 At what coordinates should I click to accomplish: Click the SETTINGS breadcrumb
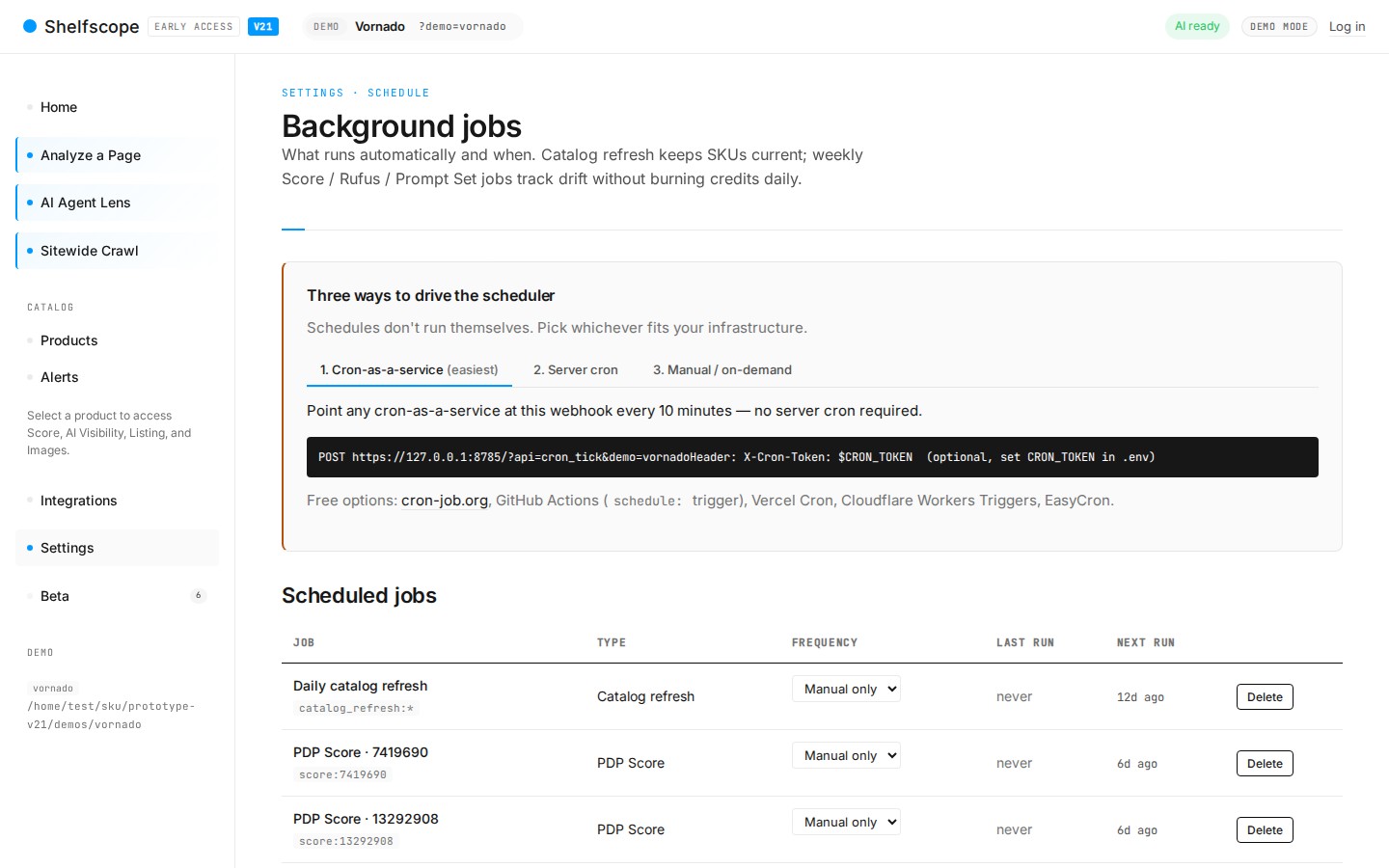[x=313, y=93]
